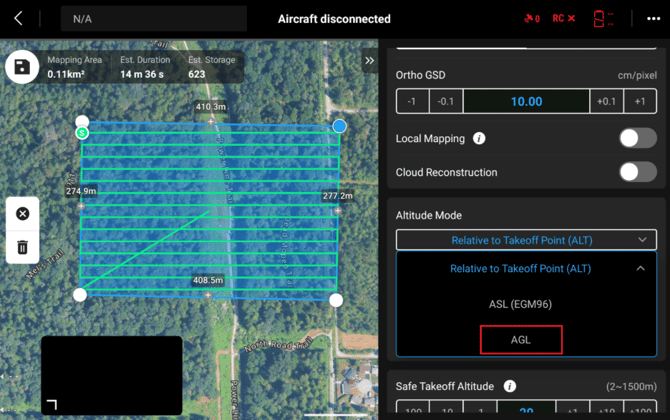Open Local Mapping info tooltip
This screenshot has height=420, width=670.
tap(479, 139)
